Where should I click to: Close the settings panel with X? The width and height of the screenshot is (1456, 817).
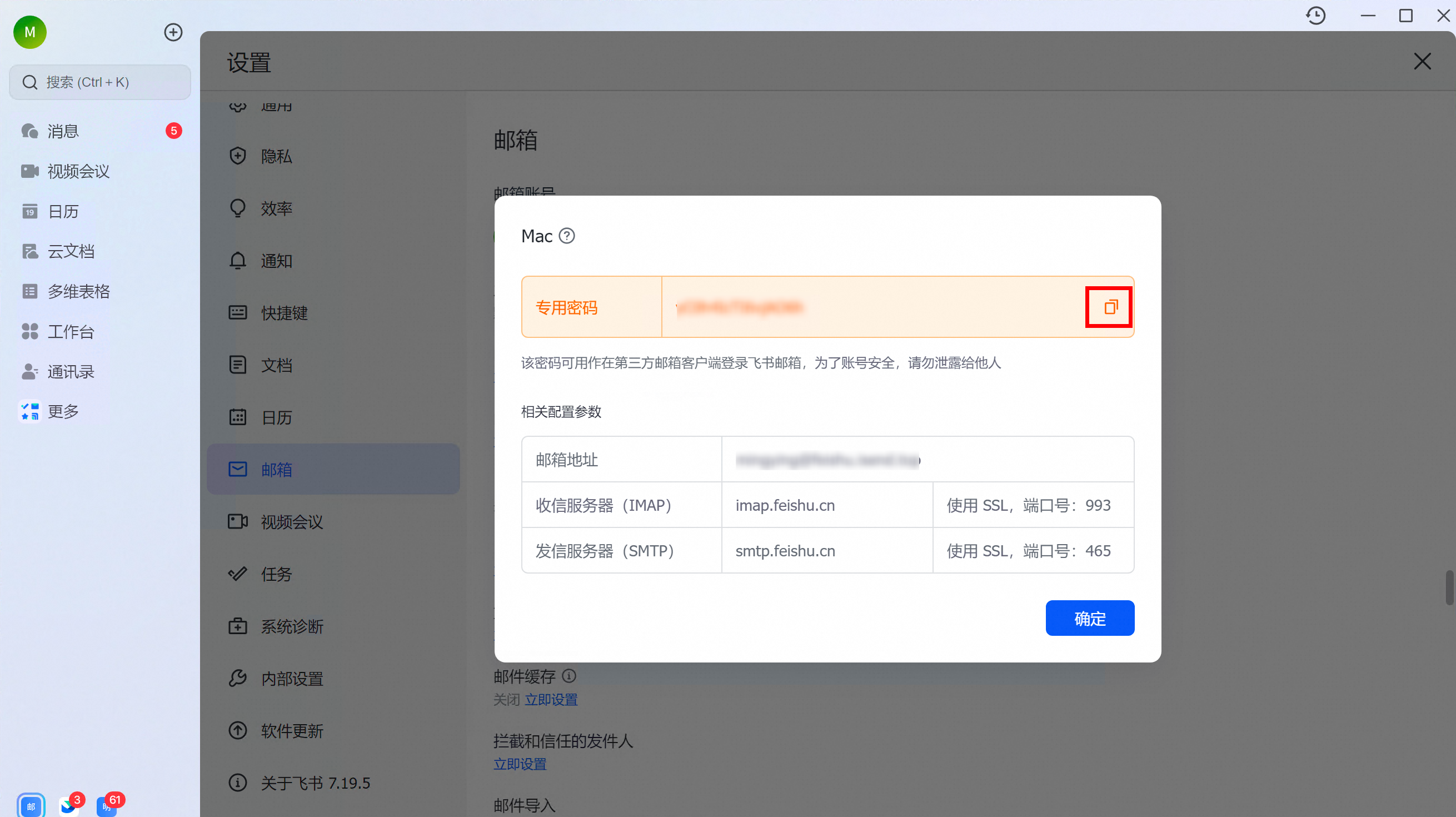coord(1422,61)
